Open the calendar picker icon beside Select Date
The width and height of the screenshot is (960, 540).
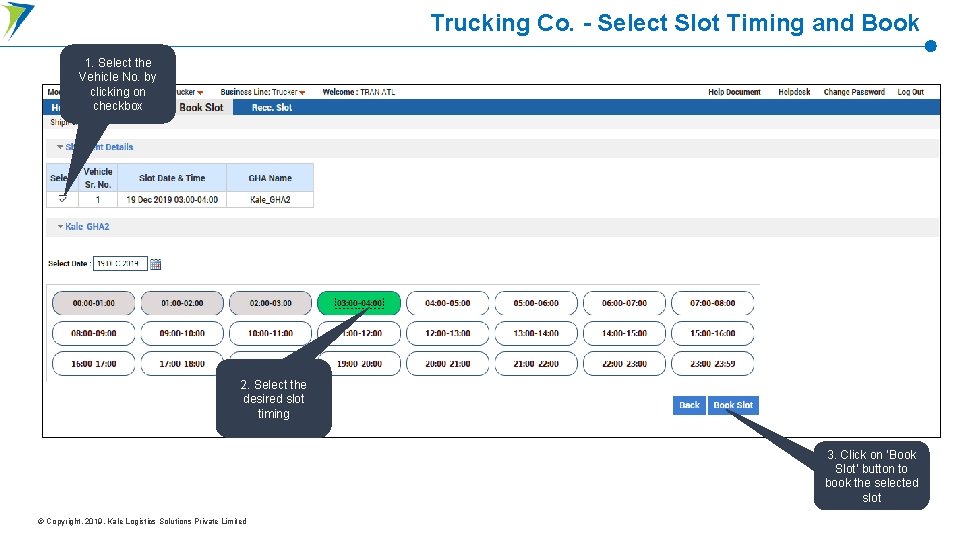pyautogui.click(x=156, y=264)
